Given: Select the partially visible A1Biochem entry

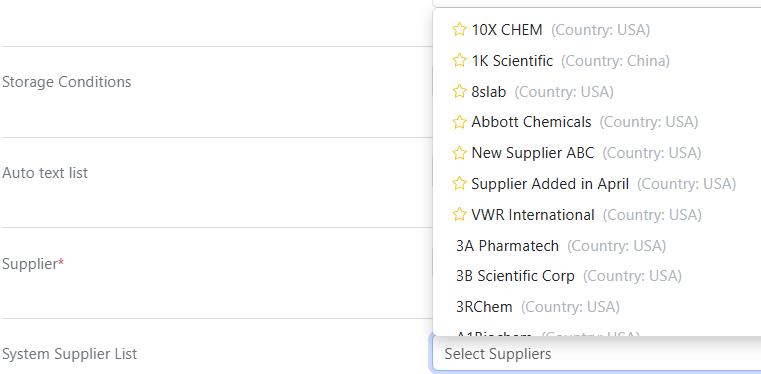Looking at the screenshot, I should point(597,332).
